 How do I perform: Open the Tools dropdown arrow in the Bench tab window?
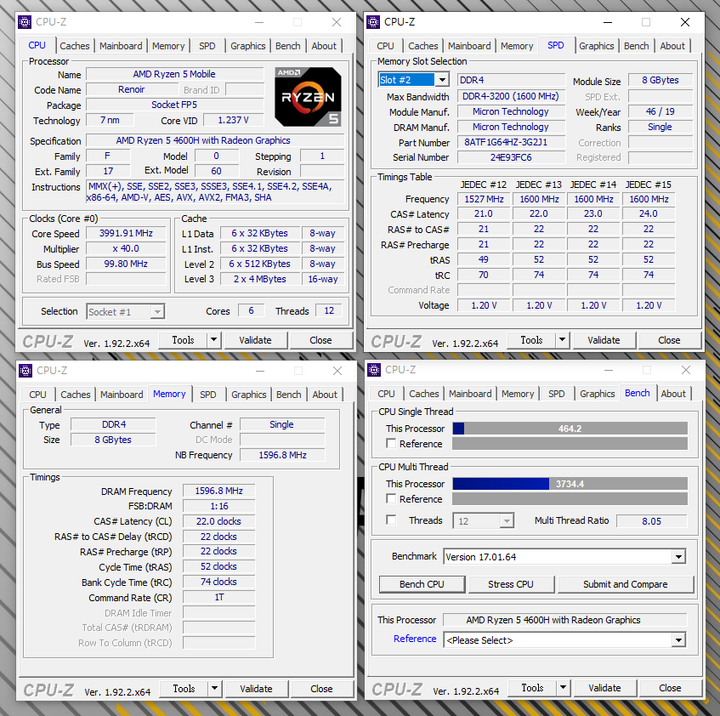point(563,688)
